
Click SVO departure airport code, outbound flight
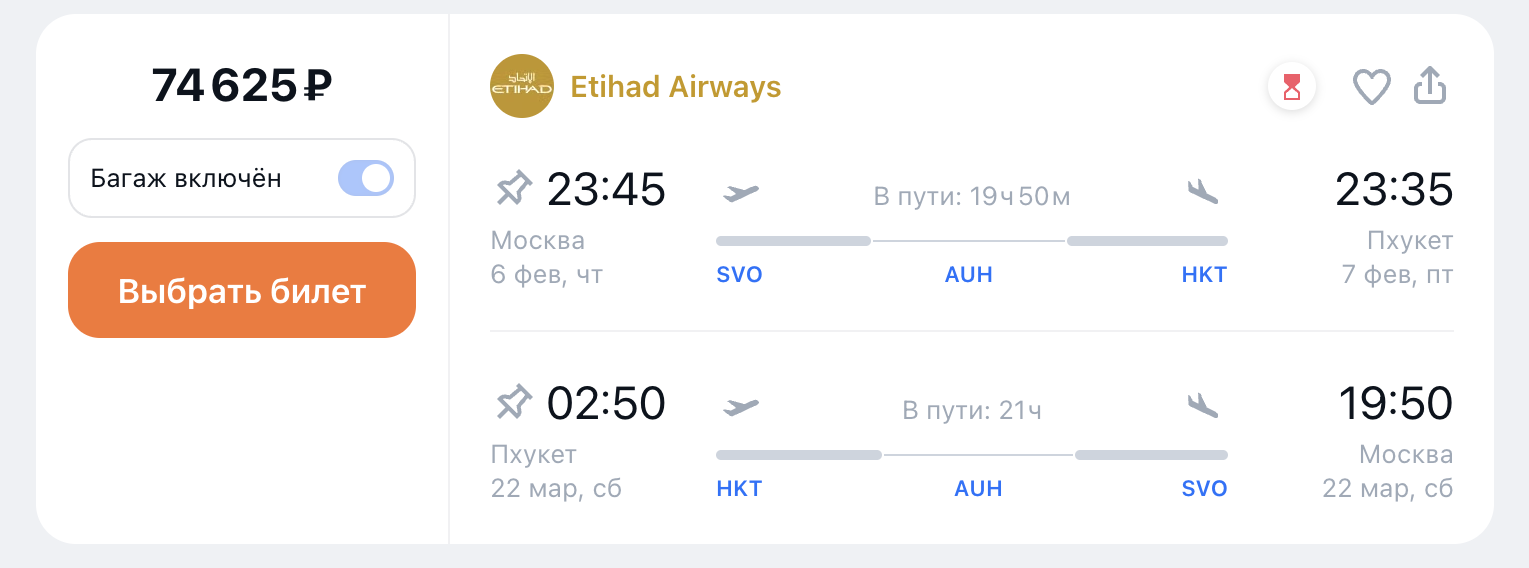point(740,275)
